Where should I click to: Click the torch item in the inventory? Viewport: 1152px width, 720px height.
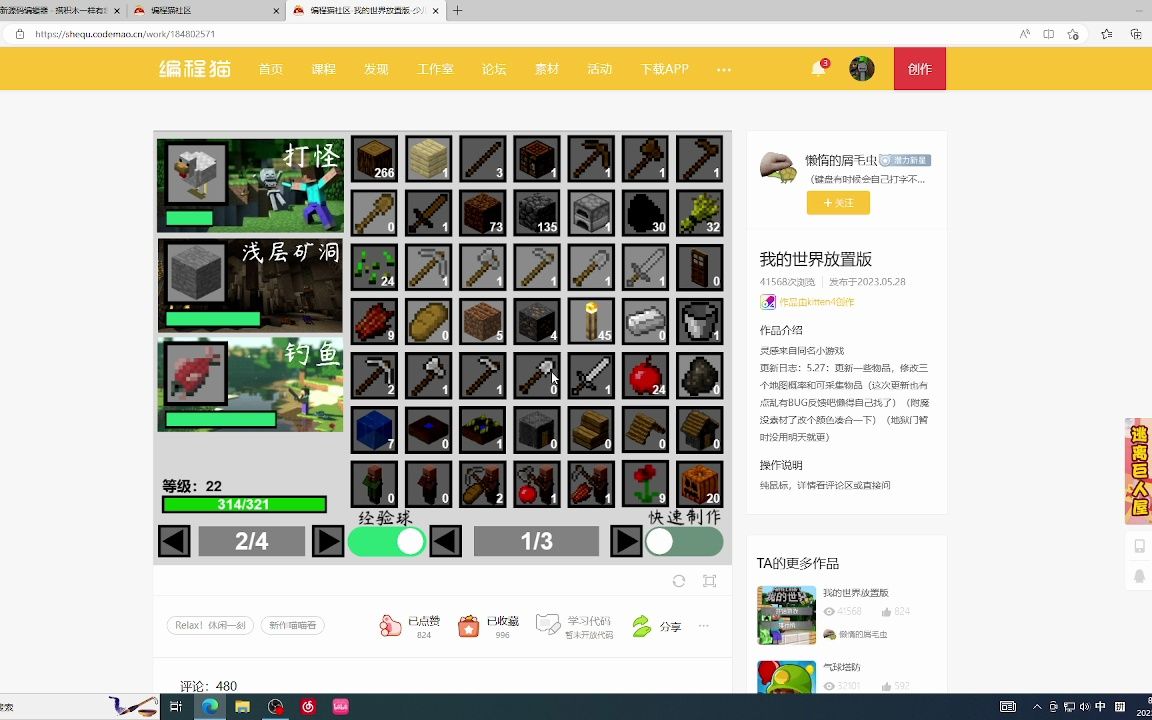click(x=590, y=320)
